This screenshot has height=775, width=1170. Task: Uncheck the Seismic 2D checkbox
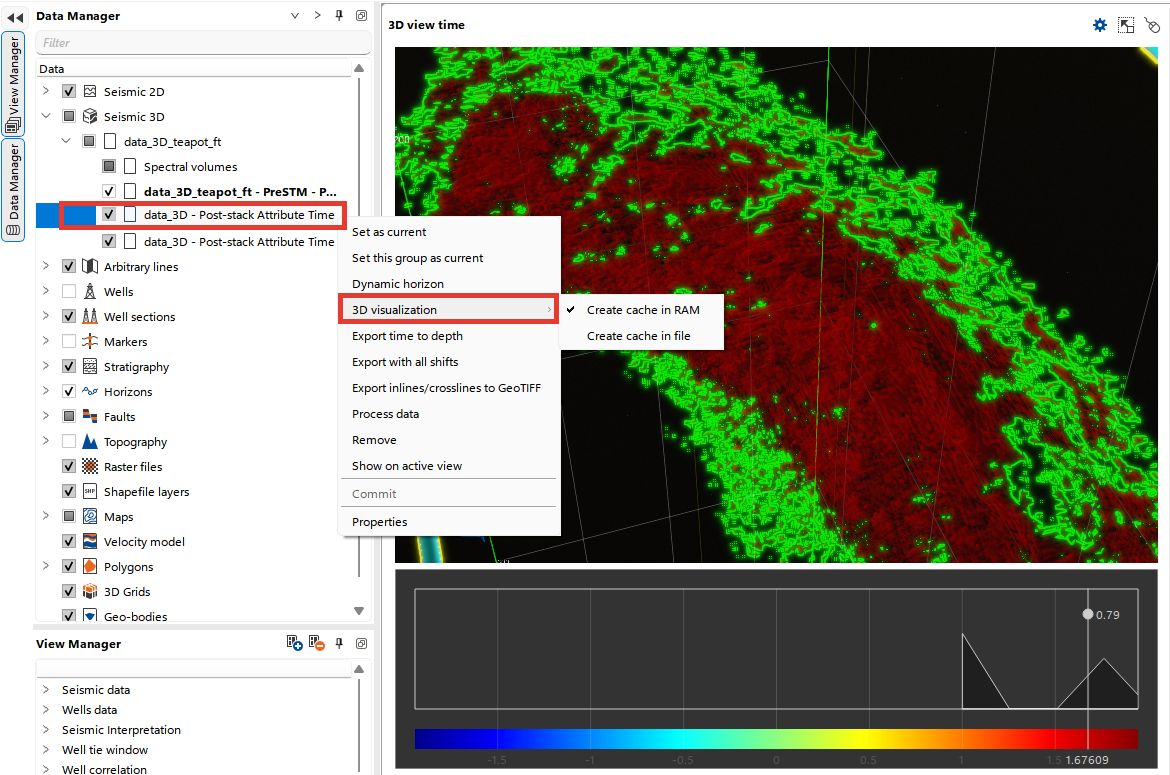pyautogui.click(x=69, y=92)
